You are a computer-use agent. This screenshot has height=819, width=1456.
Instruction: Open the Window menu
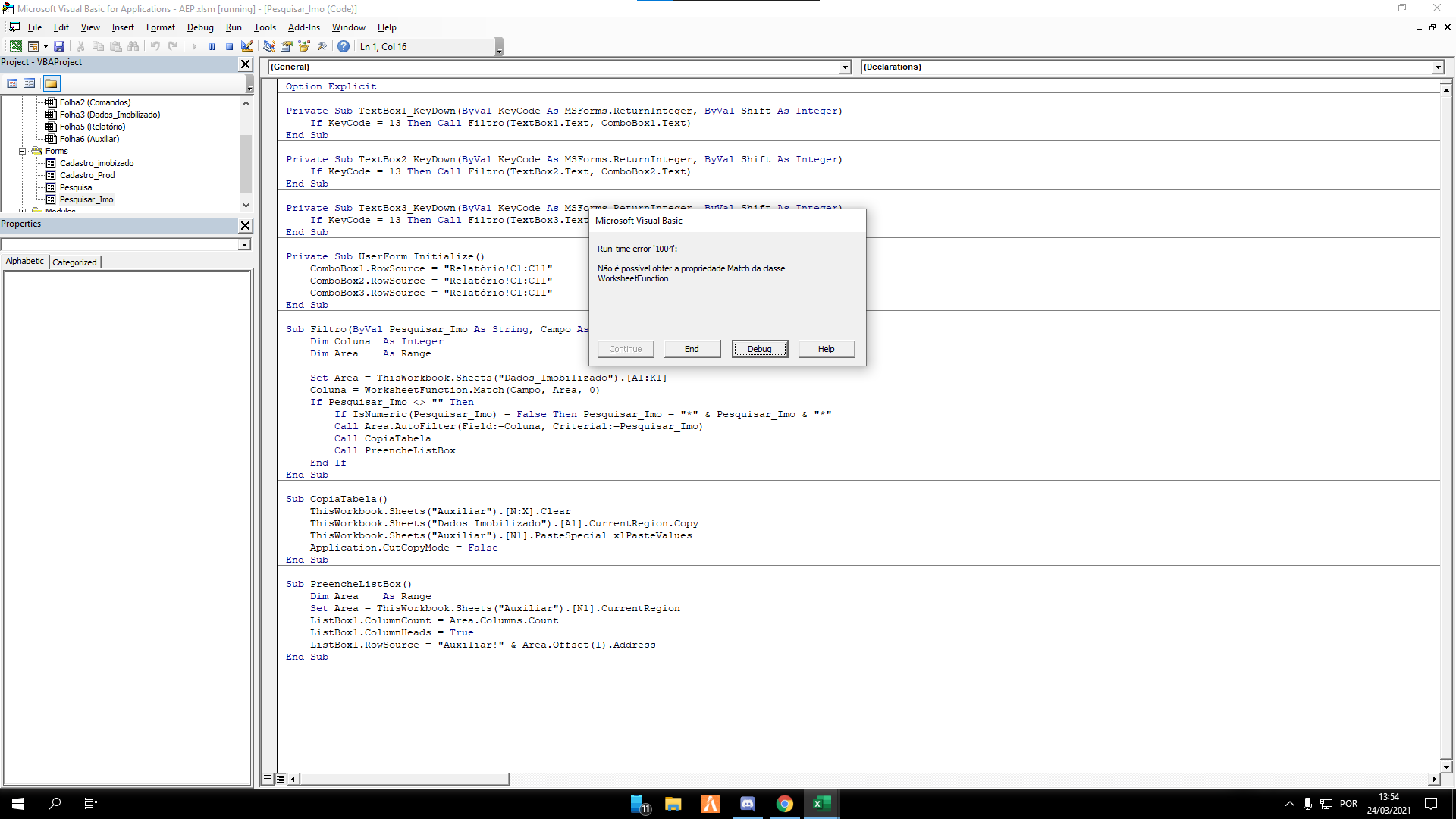[x=349, y=27]
